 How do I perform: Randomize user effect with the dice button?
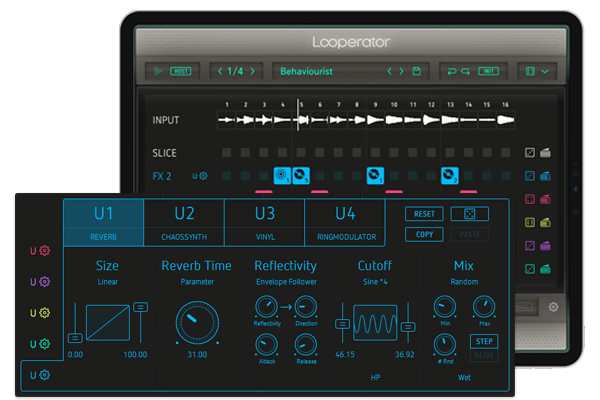point(470,214)
